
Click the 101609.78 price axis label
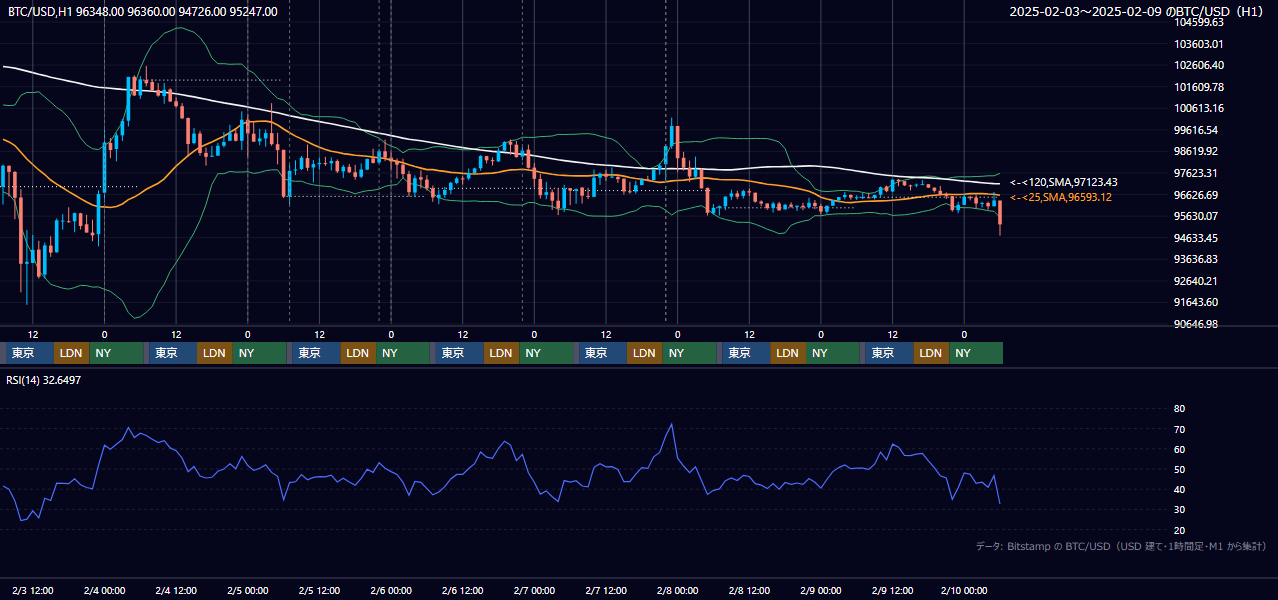[x=1199, y=87]
